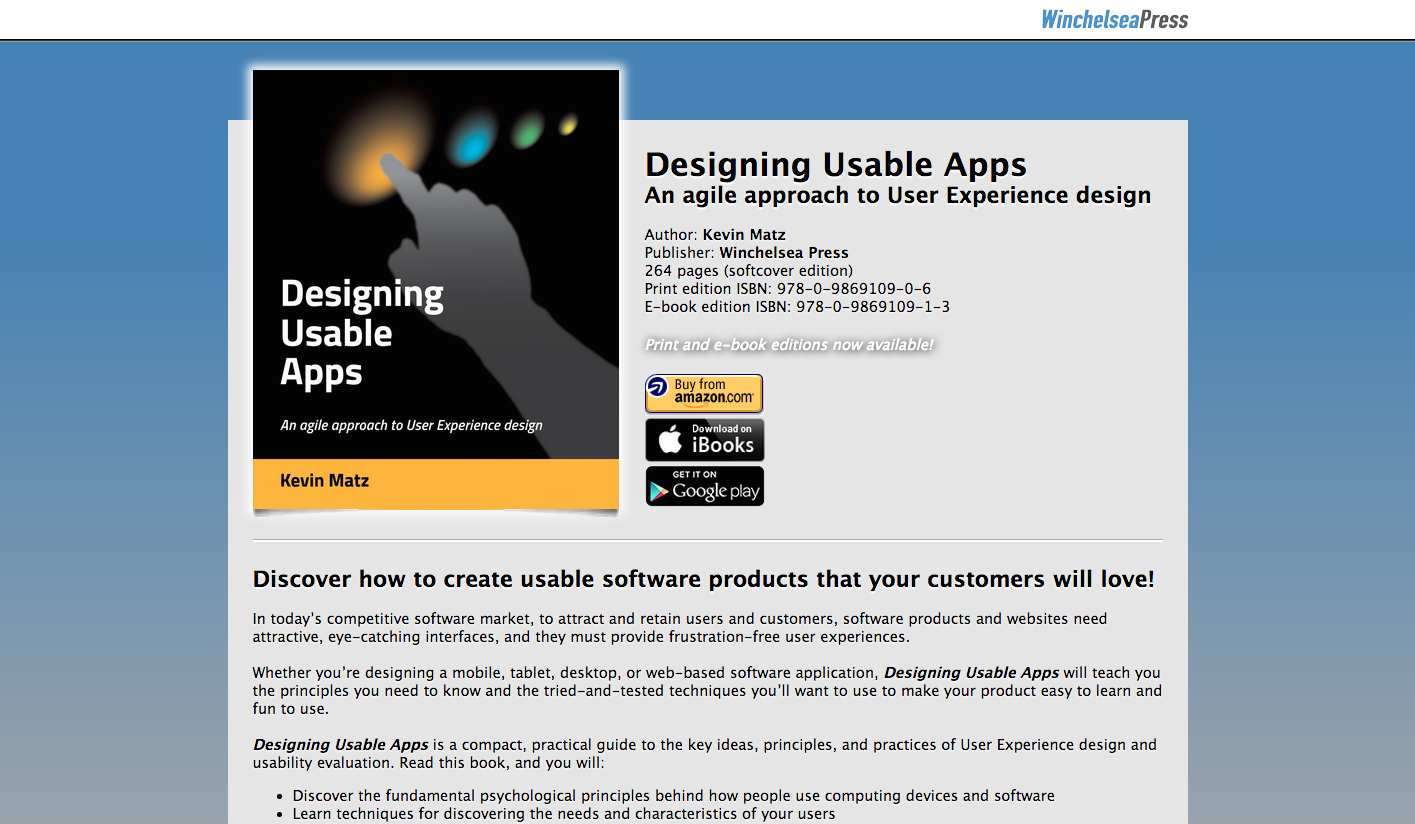1415x824 pixels.
Task: Click the 'Discover how to create usable software' heading
Action: tap(704, 579)
